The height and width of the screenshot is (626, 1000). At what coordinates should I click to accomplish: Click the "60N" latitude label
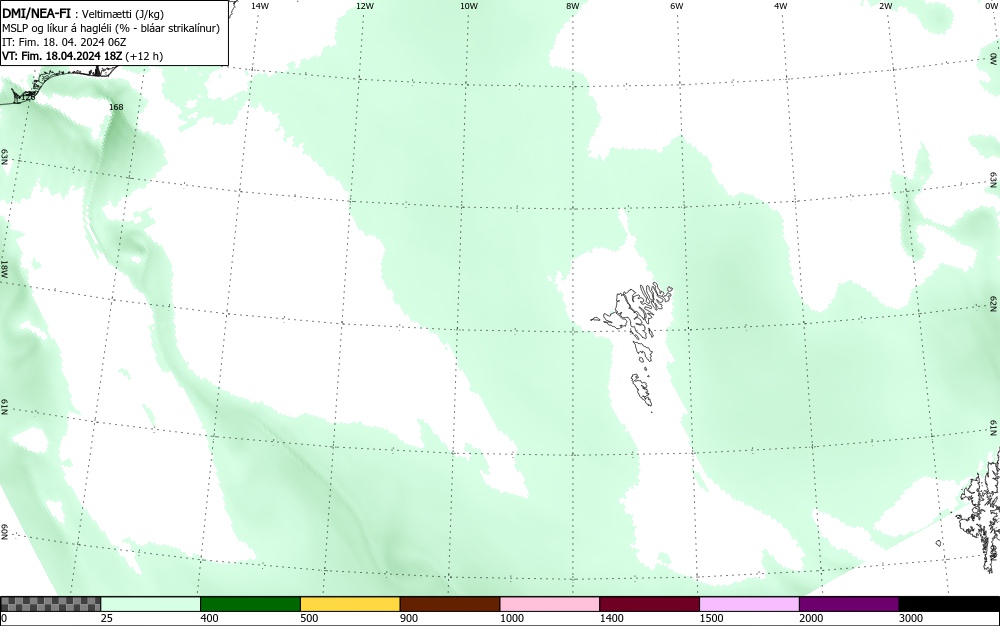(x=4, y=532)
